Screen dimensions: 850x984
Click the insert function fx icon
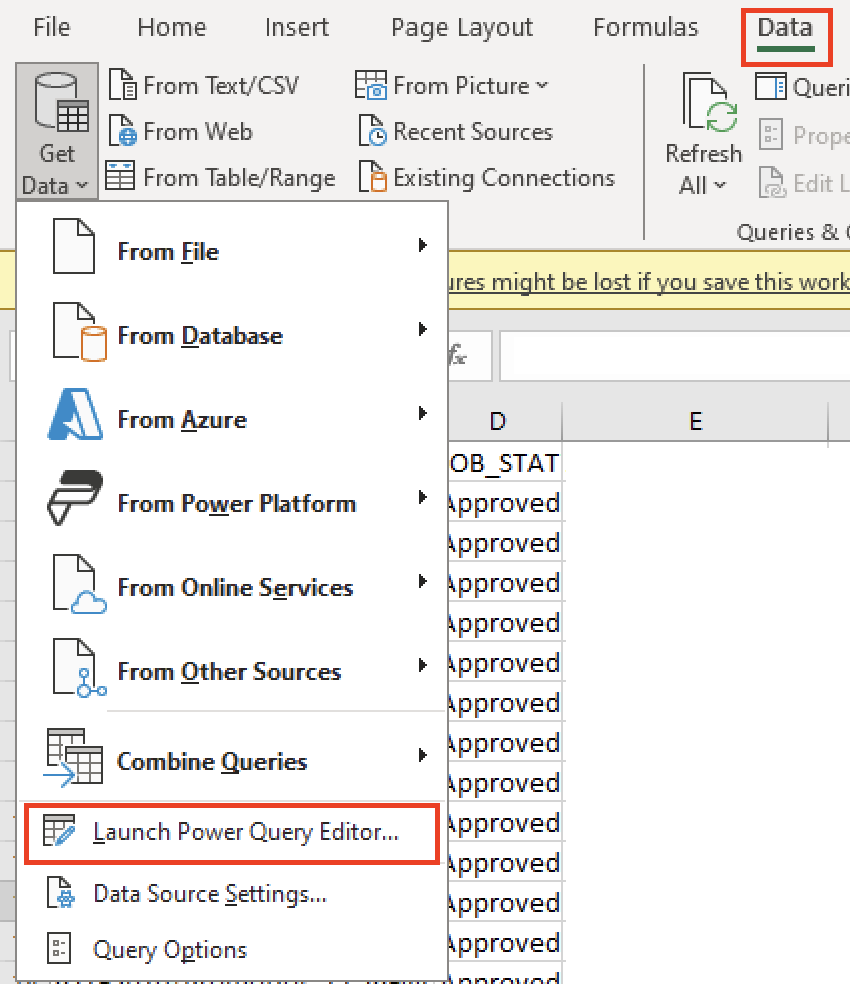tap(458, 356)
